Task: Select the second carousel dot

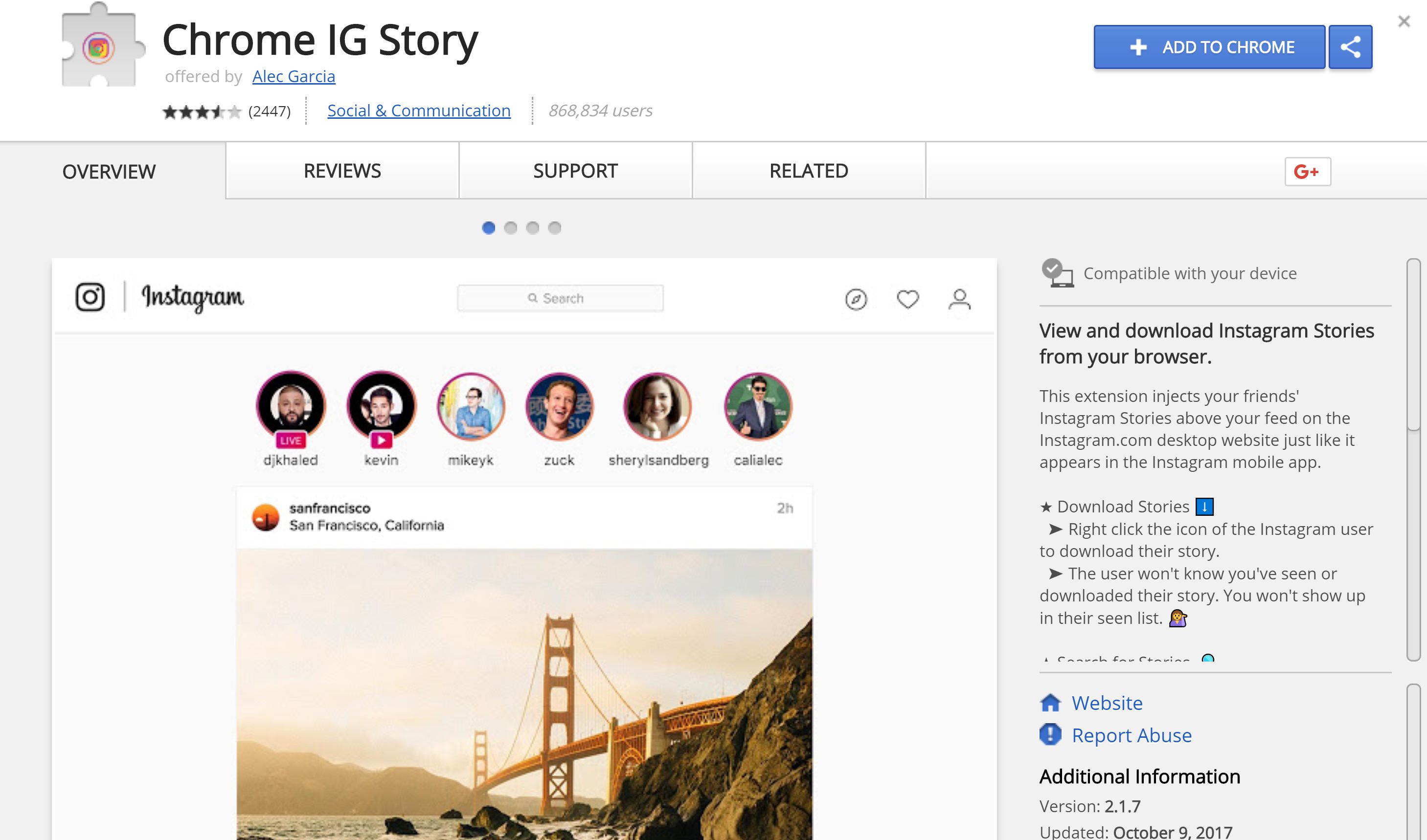Action: (510, 227)
